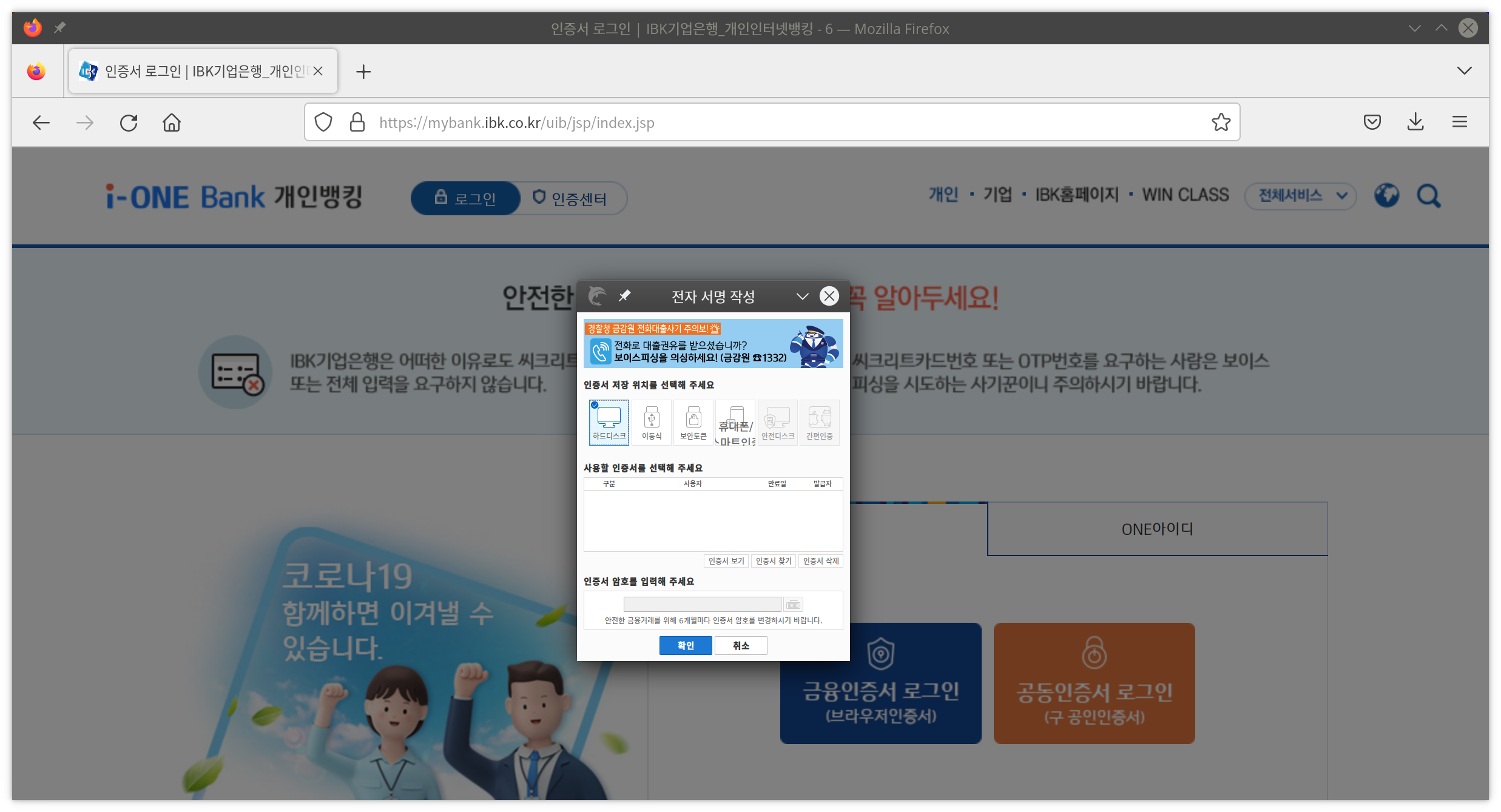Viewport: 1501px width, 812px height.
Task: Click the 로그인 button in the page header
Action: [x=465, y=198]
